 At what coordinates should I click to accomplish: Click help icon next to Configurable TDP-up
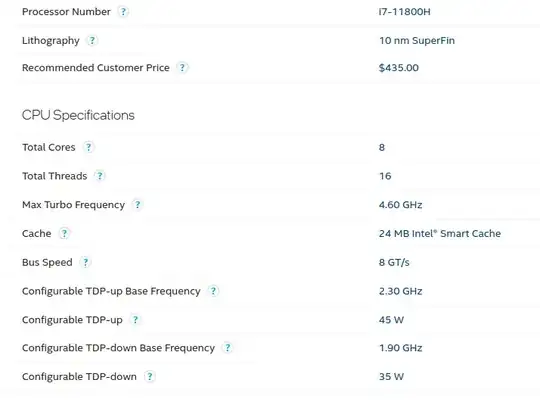tap(135, 320)
